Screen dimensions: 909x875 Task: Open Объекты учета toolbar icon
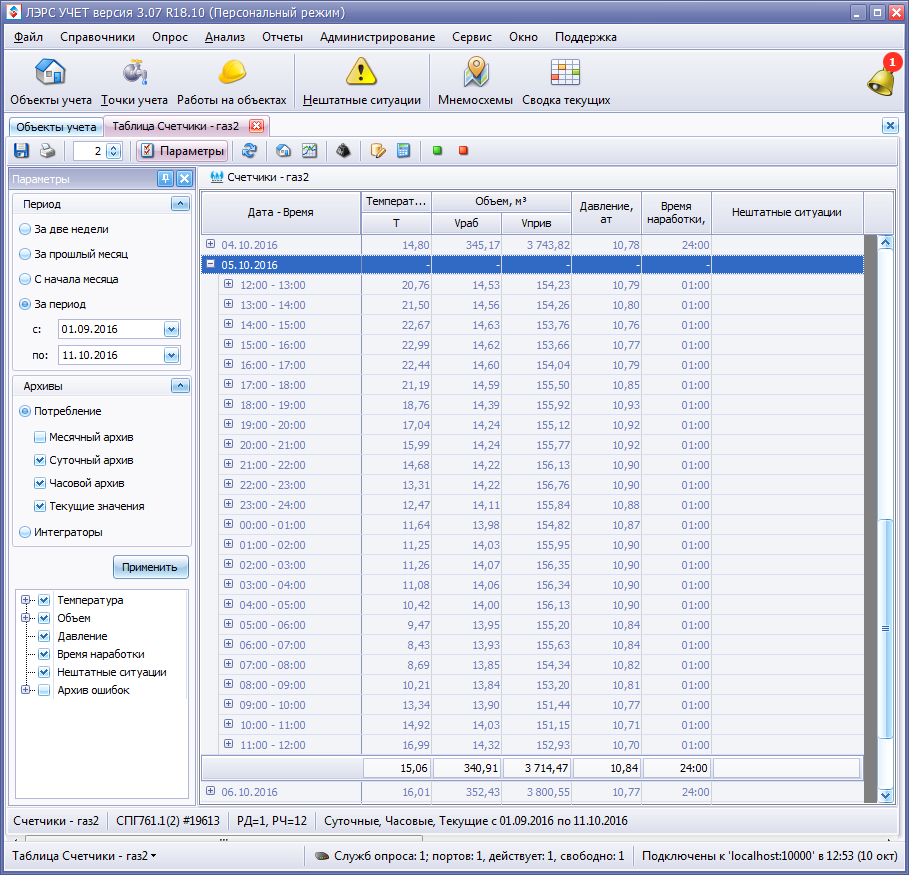click(x=50, y=72)
